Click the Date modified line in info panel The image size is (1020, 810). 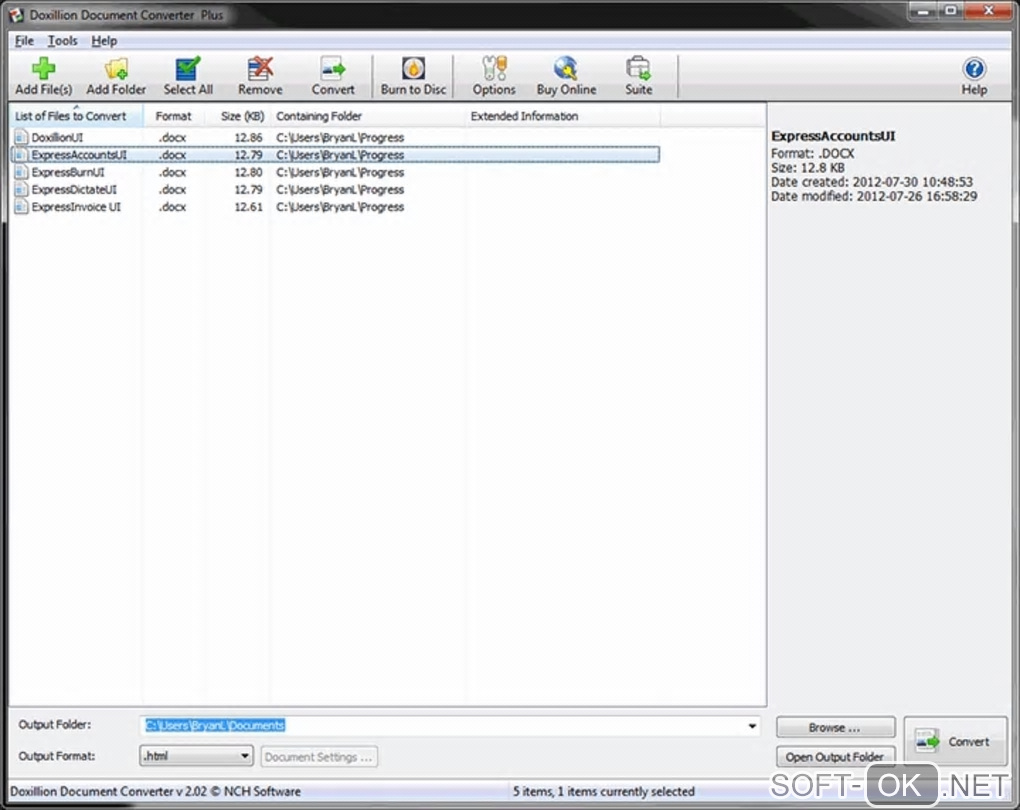874,196
